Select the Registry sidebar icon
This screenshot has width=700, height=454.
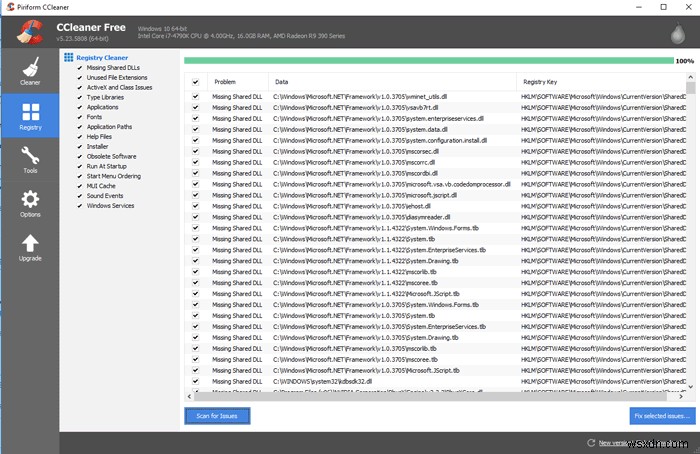(30, 116)
